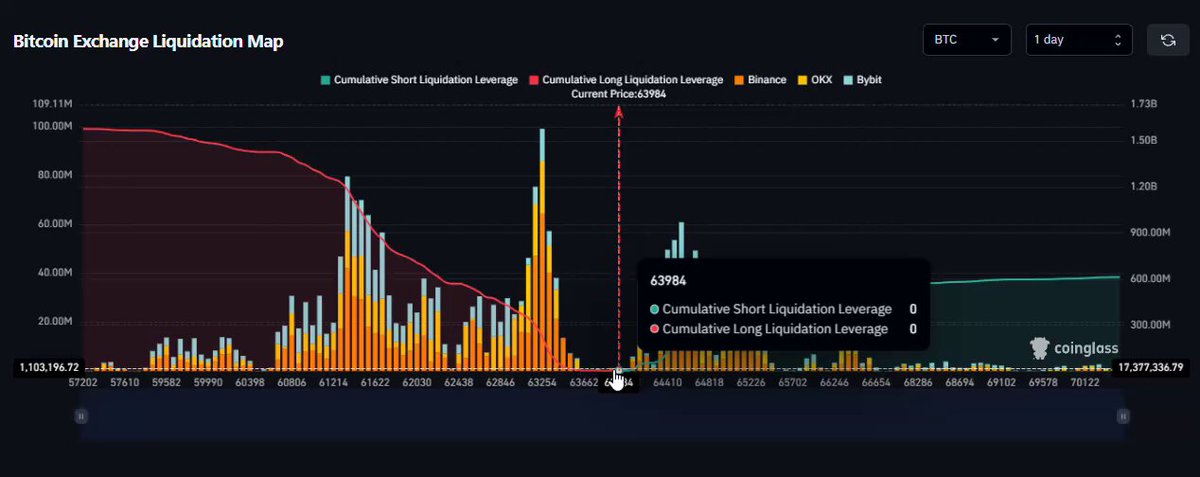
Task: Click the green Cumulative Short legend swatch
Action: [324, 79]
